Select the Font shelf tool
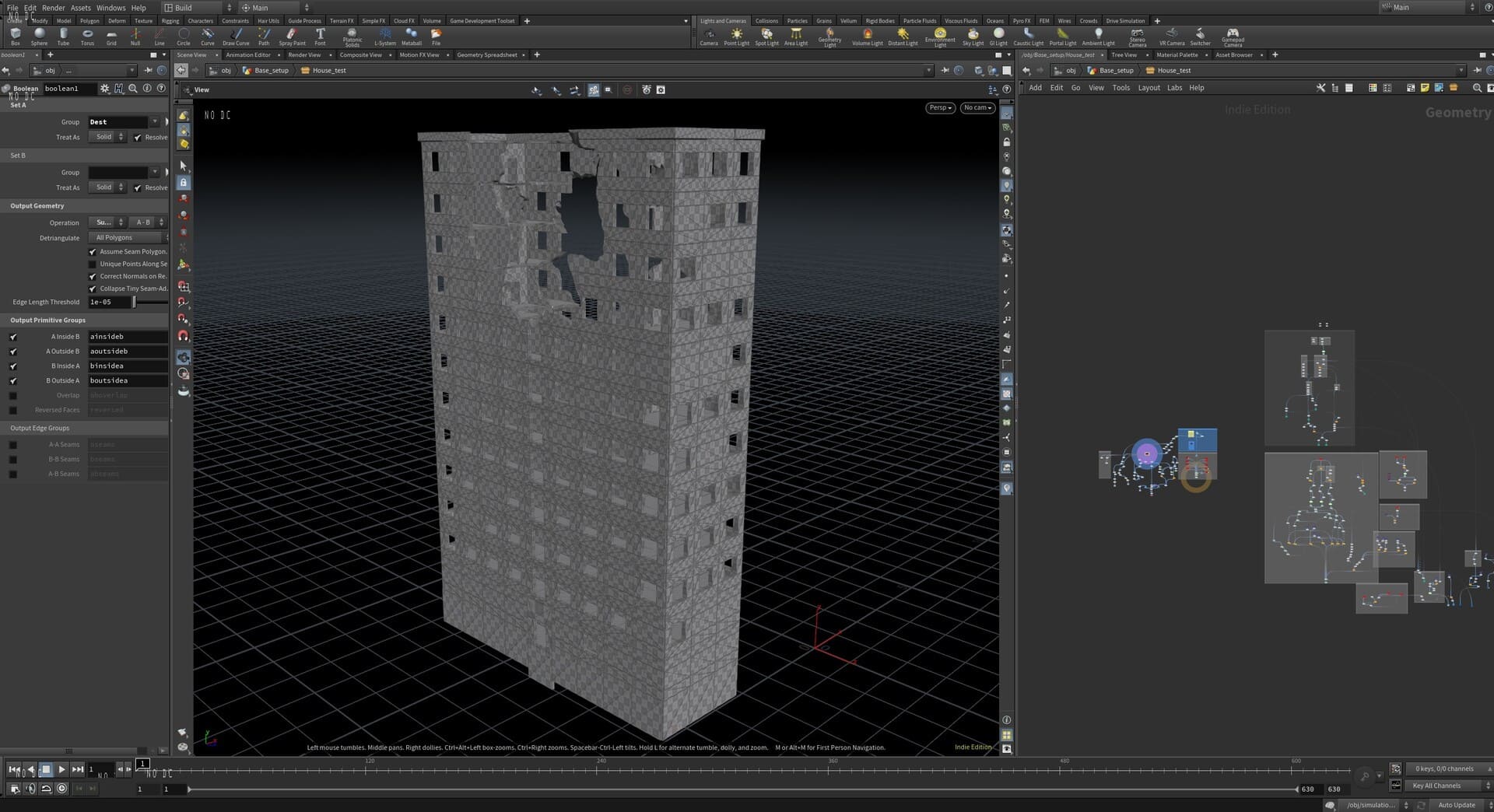Screen dimensions: 1494x812 320,37
